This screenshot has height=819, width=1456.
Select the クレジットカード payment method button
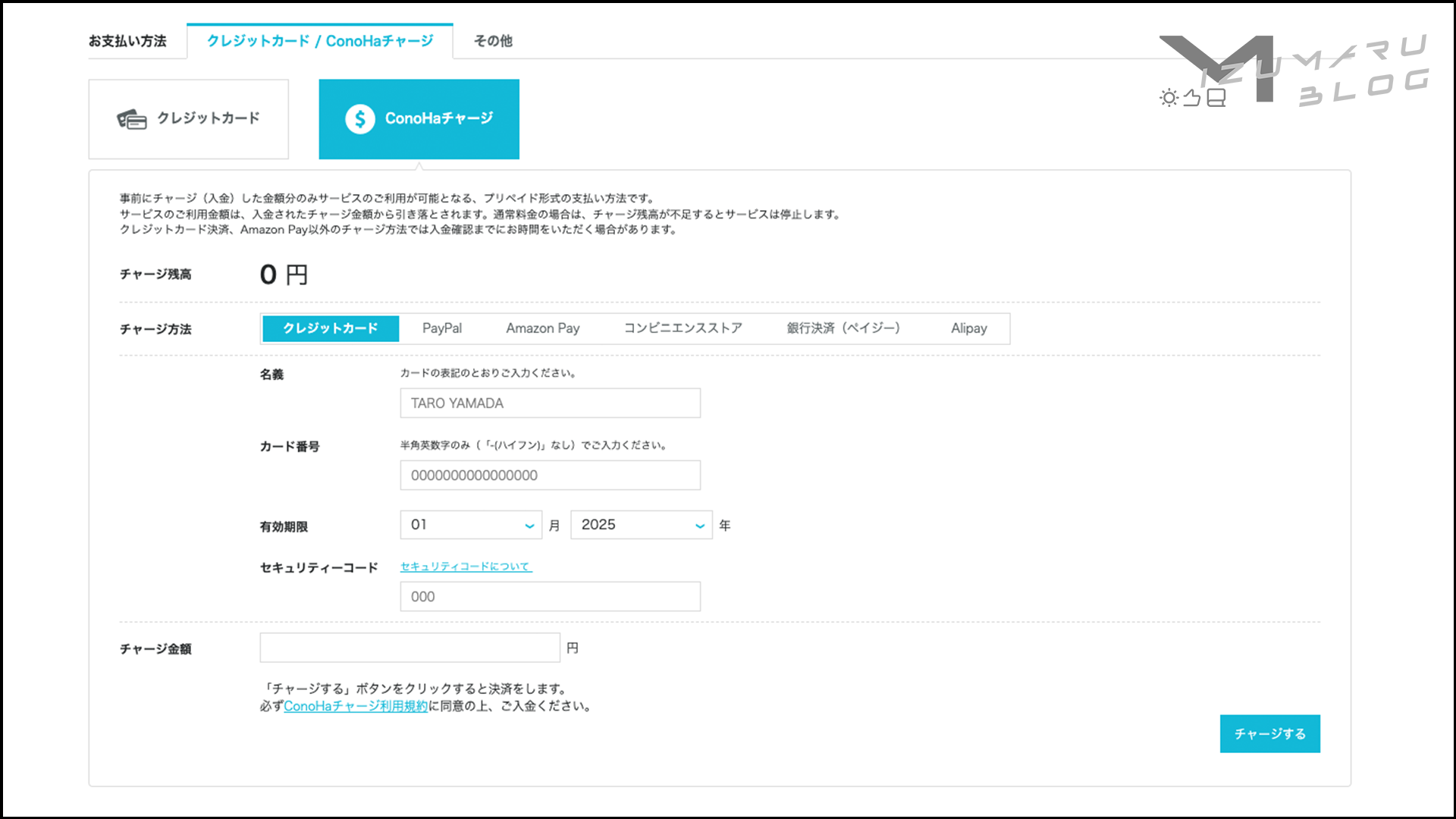point(189,119)
